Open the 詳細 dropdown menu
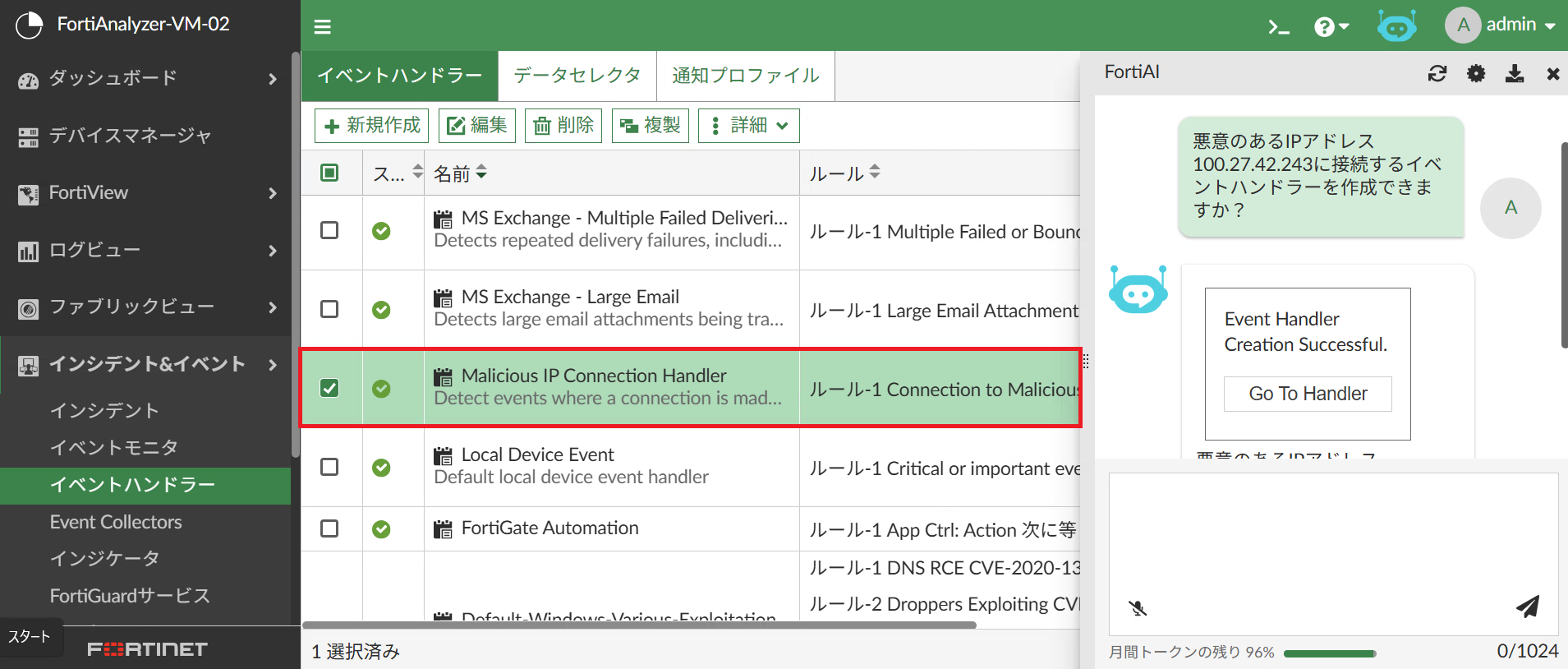The height and width of the screenshot is (669, 1568). coord(748,126)
